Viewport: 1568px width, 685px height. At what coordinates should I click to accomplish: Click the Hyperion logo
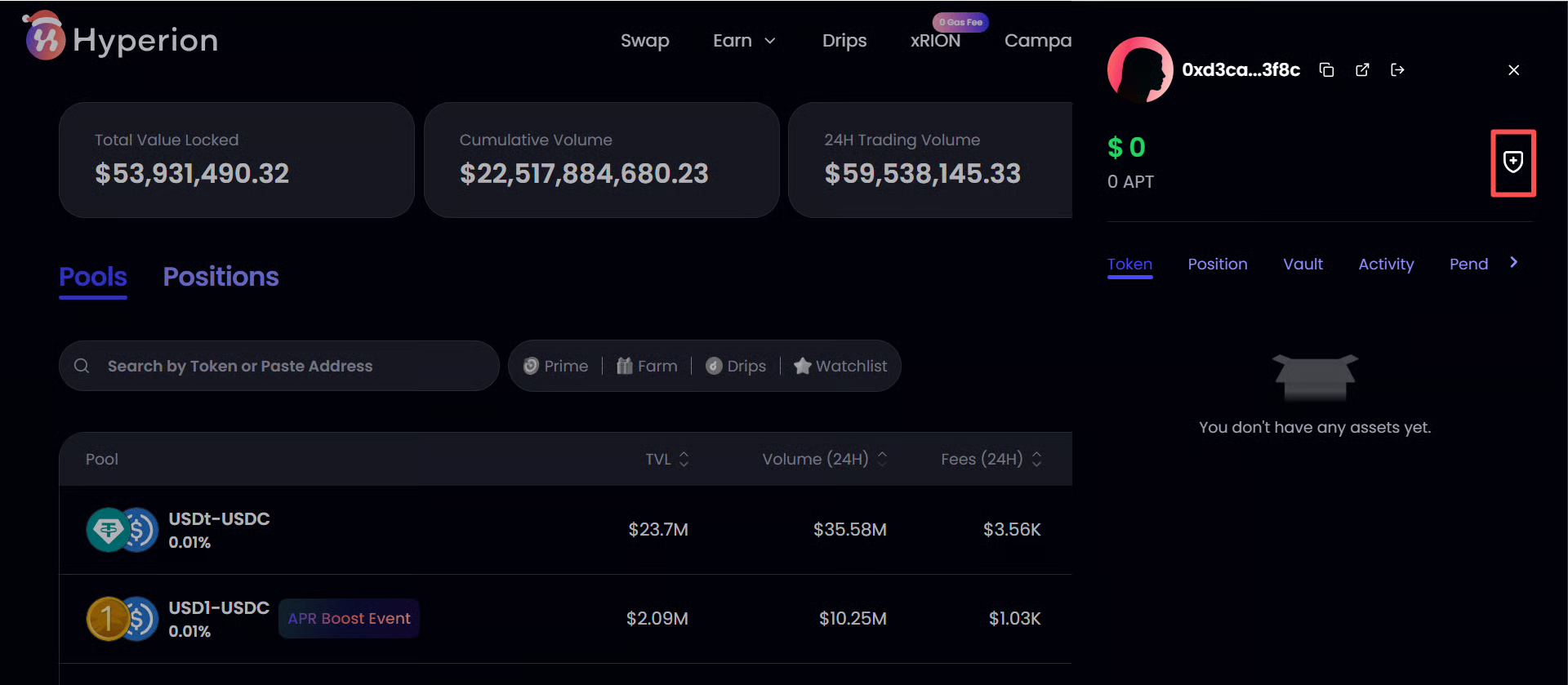(121, 39)
